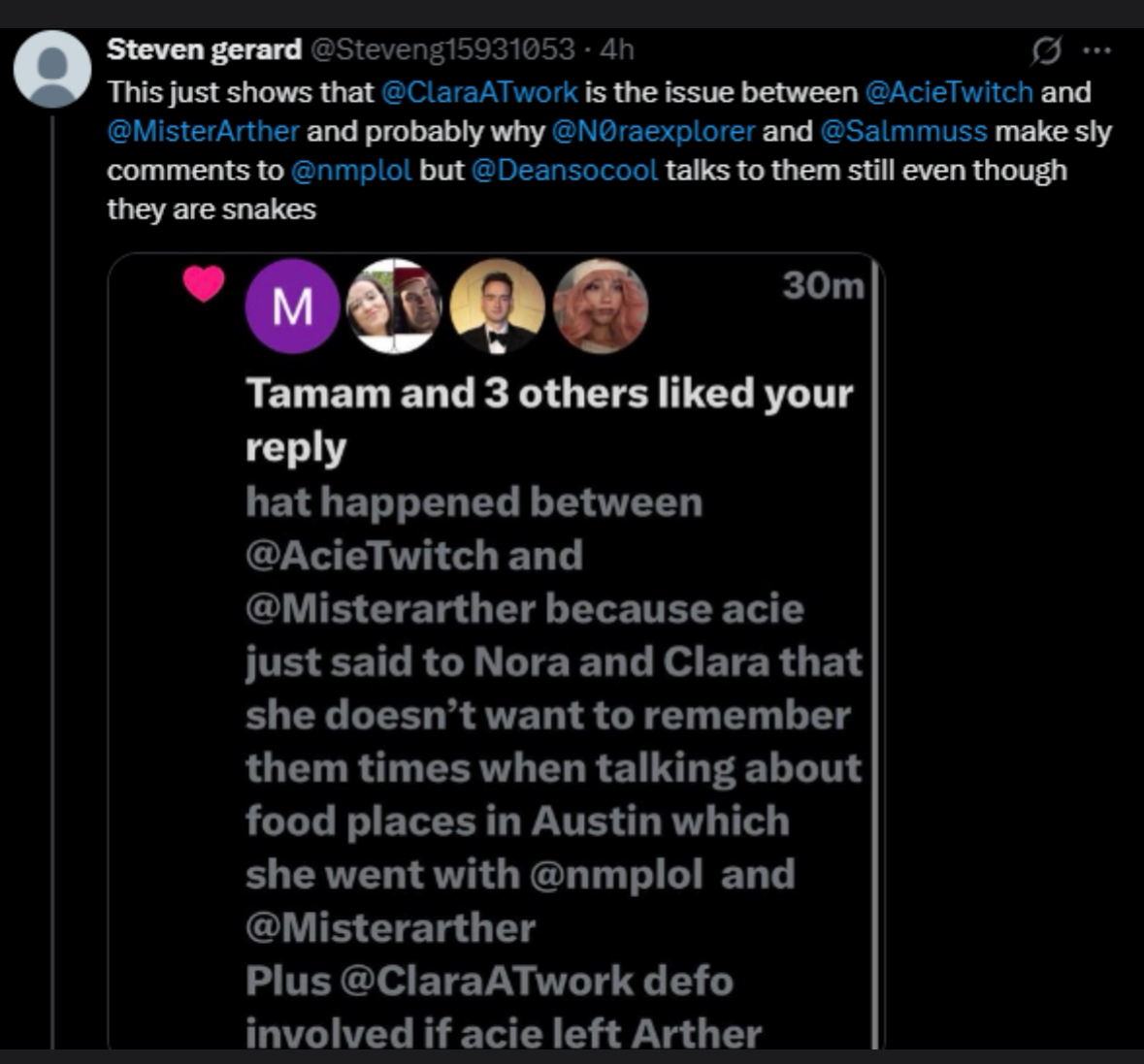Viewport: 1144px width, 1064px height.
Task: Open the split two-person avatar
Action: (394, 306)
